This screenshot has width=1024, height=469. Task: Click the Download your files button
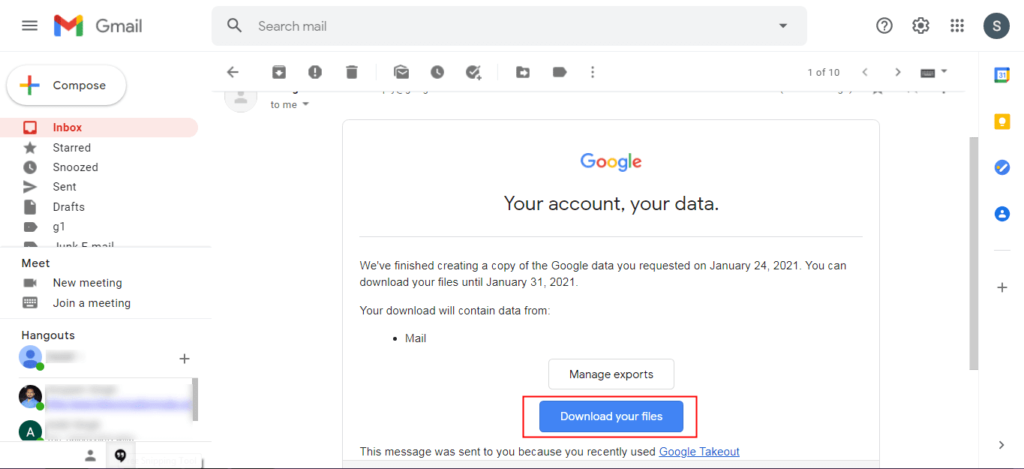(611, 417)
